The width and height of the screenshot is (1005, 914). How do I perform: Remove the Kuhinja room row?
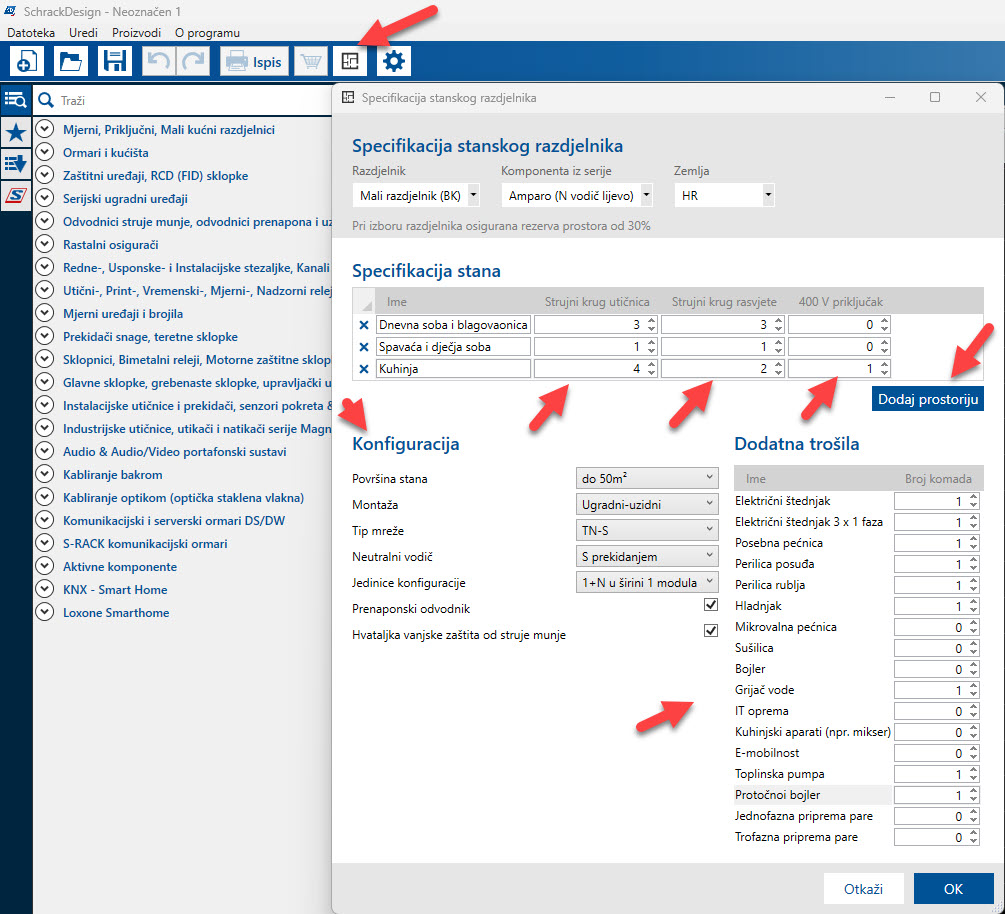click(364, 369)
